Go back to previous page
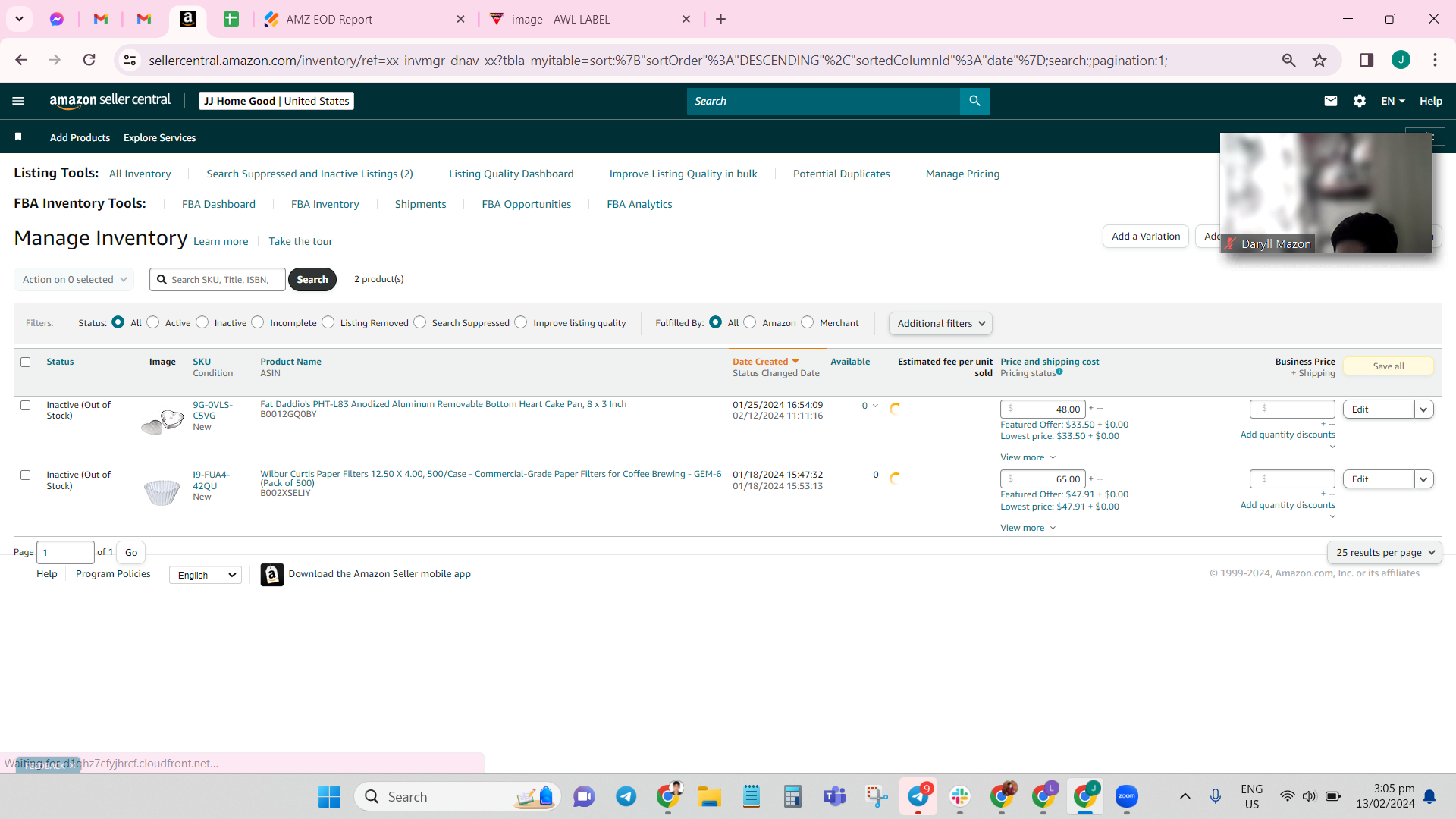The image size is (1456, 819). tap(21, 60)
